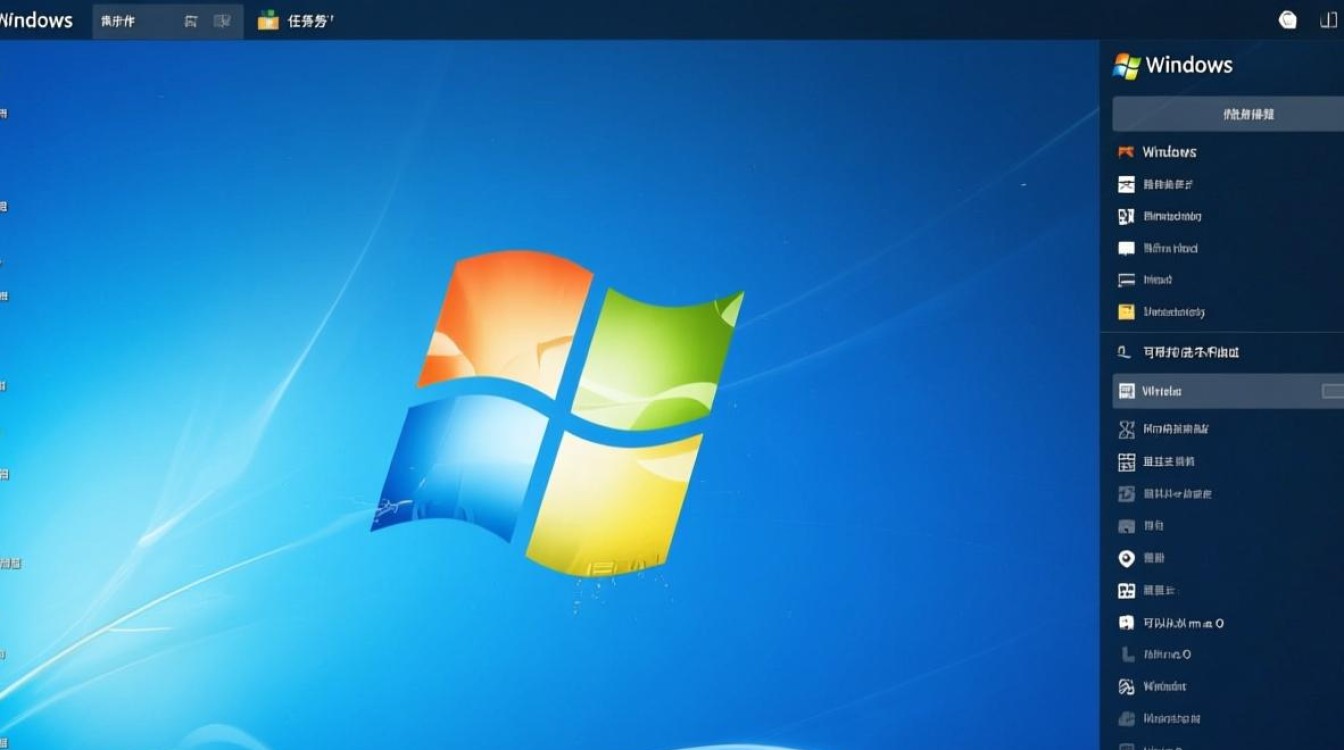Toggle the switch on the highlighted panel row
Viewport: 1344px width, 750px height.
pos(1332,391)
